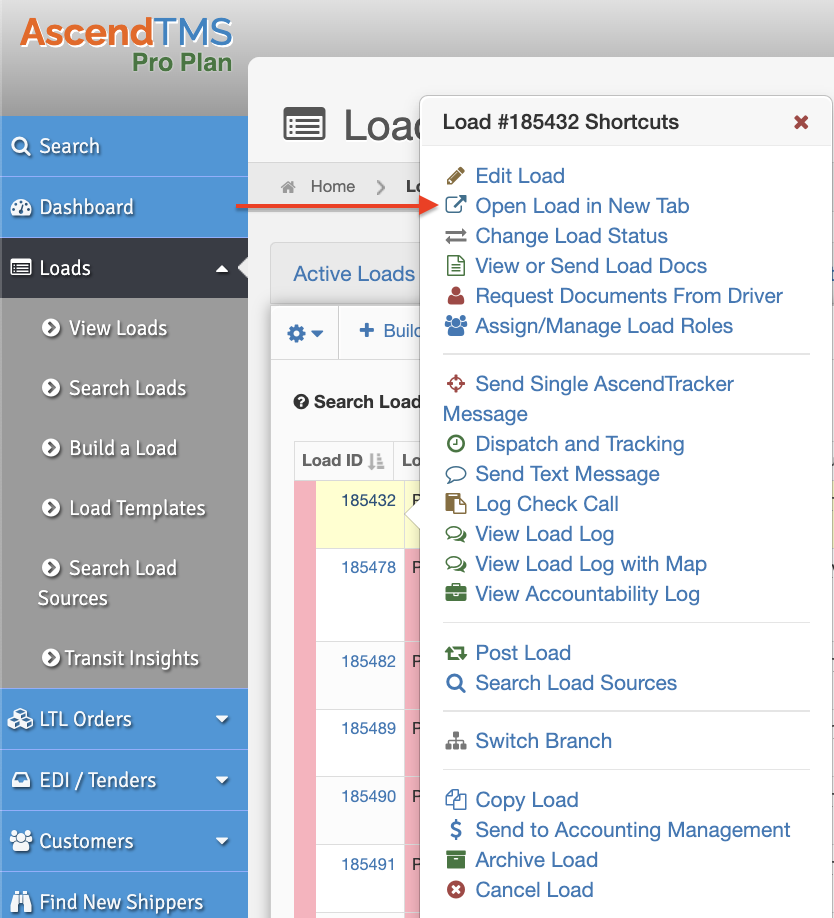Click the document icon for View or Send Load Docs
Viewport: 834px width, 918px height.
[x=455, y=266]
